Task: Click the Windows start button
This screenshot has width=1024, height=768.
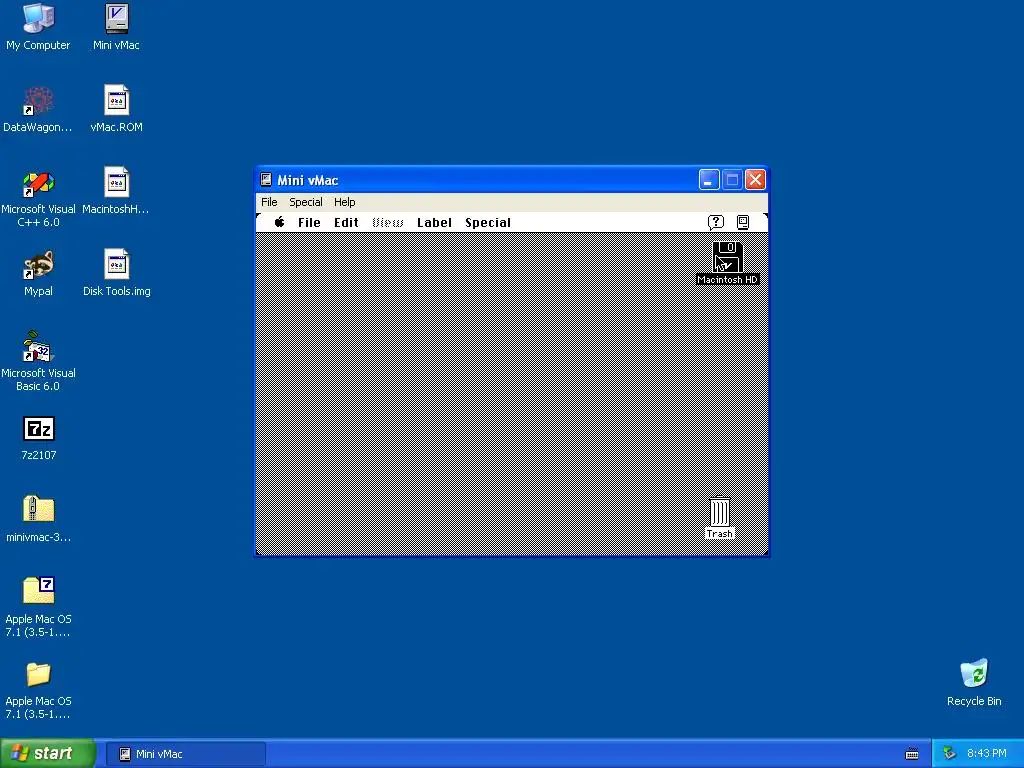Action: click(x=48, y=753)
